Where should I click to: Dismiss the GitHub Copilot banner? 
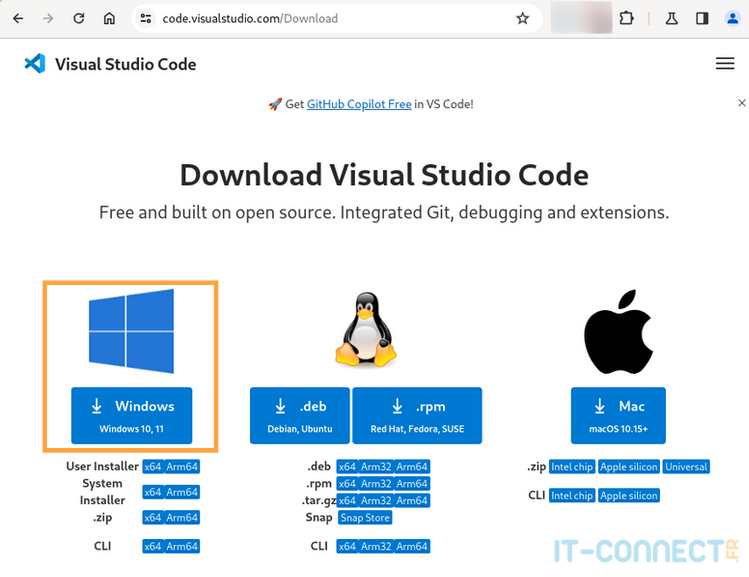(741, 103)
